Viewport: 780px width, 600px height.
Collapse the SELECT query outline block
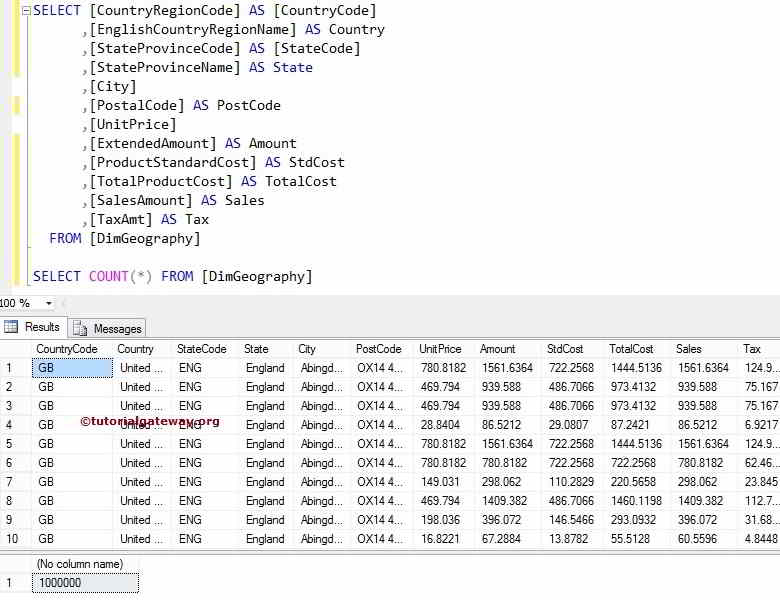pyautogui.click(x=27, y=10)
